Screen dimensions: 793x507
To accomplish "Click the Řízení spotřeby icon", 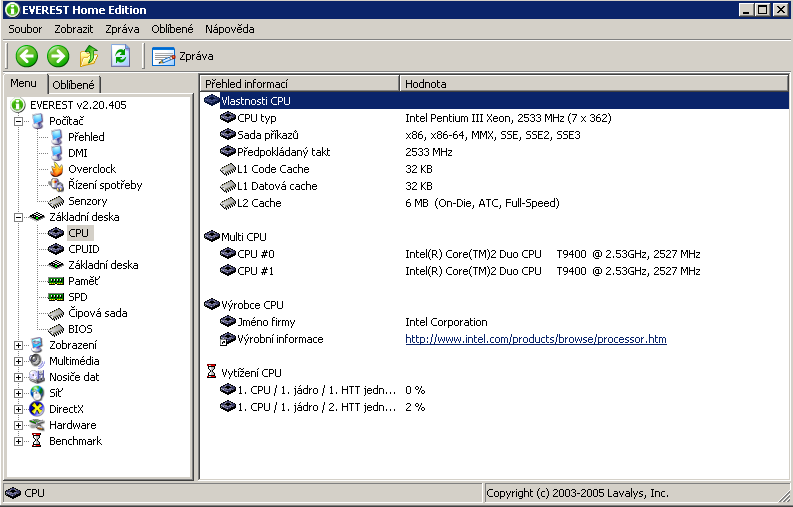I will [x=56, y=185].
